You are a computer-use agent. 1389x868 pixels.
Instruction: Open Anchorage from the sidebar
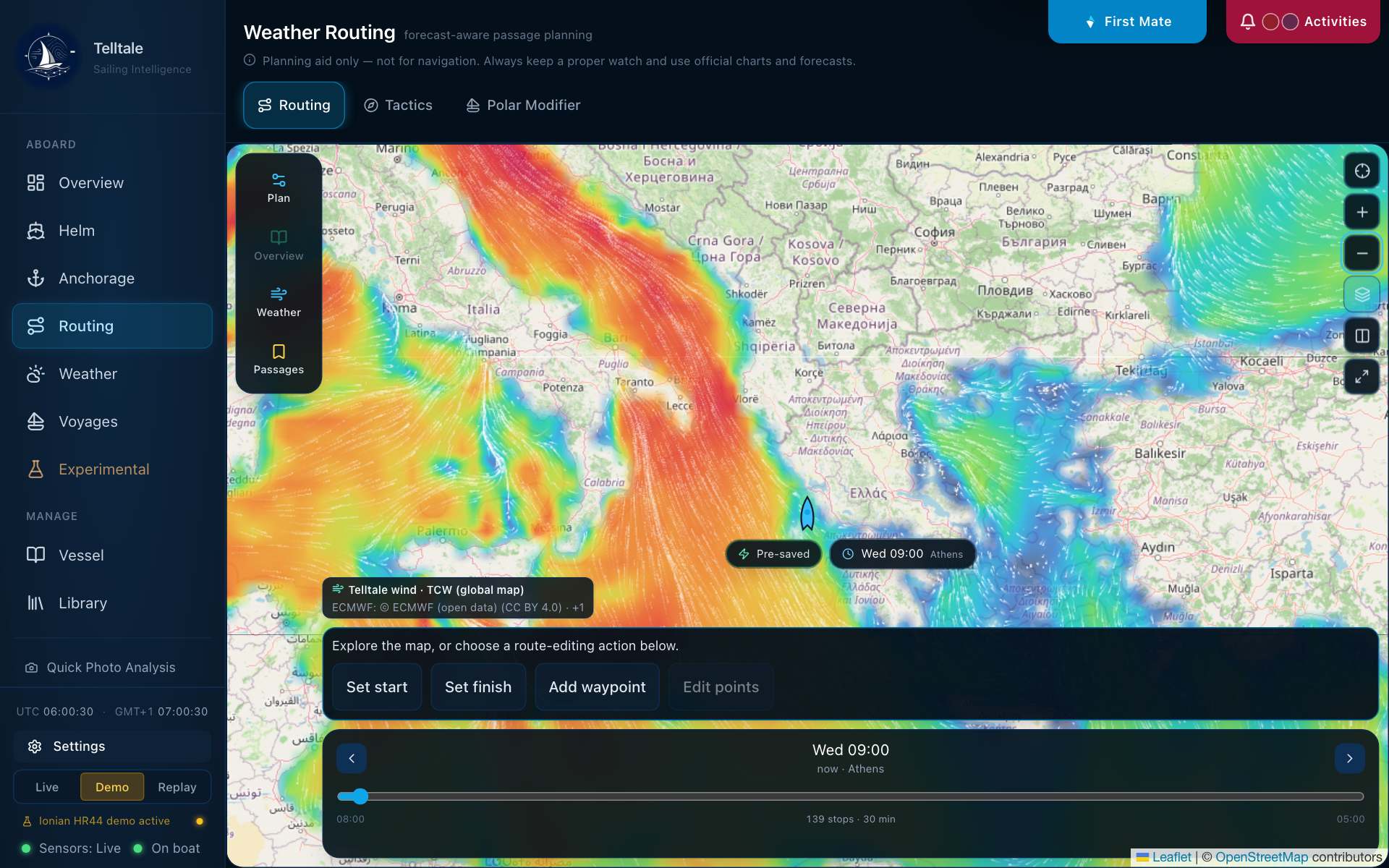(112, 278)
